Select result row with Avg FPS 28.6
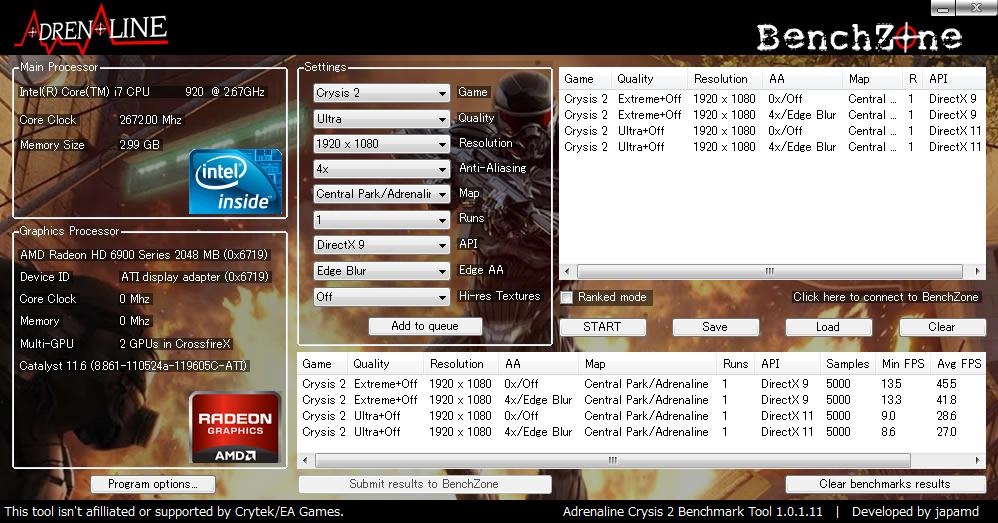This screenshot has height=523, width=998. click(x=642, y=415)
